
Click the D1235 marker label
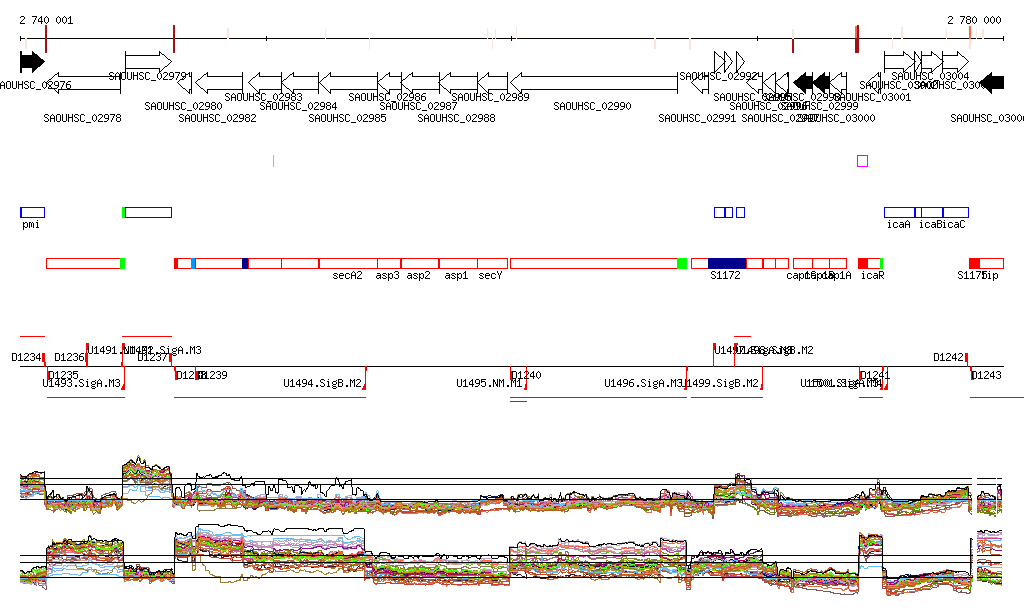pyautogui.click(x=63, y=375)
